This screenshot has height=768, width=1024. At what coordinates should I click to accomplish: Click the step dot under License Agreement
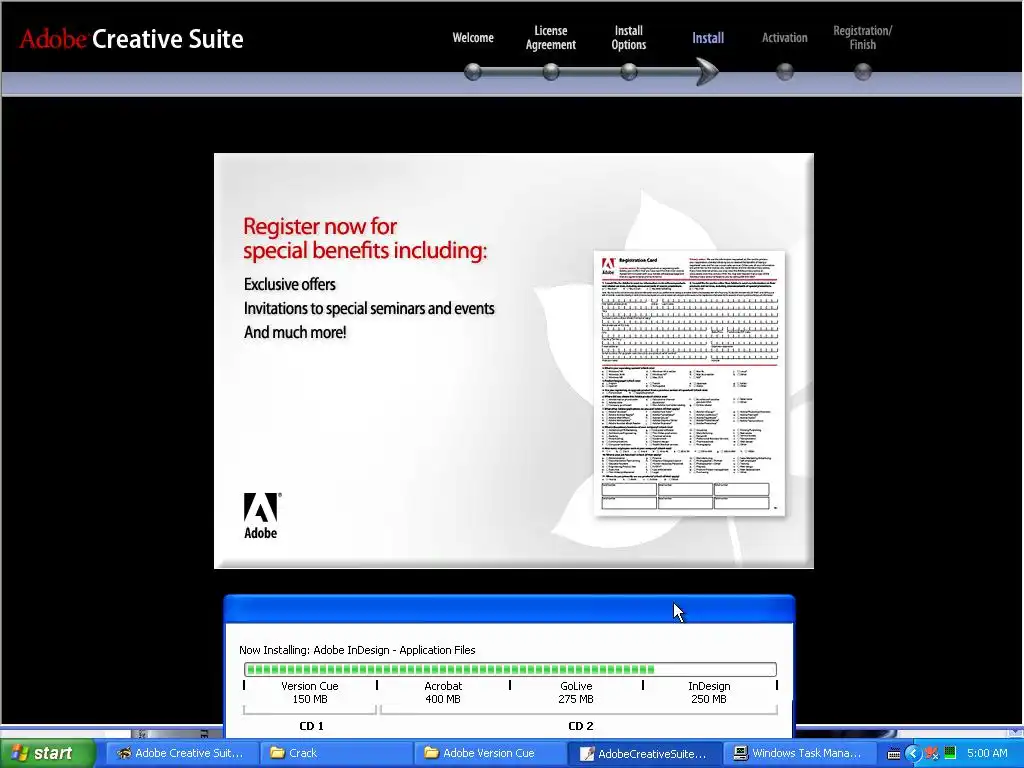tap(551, 72)
